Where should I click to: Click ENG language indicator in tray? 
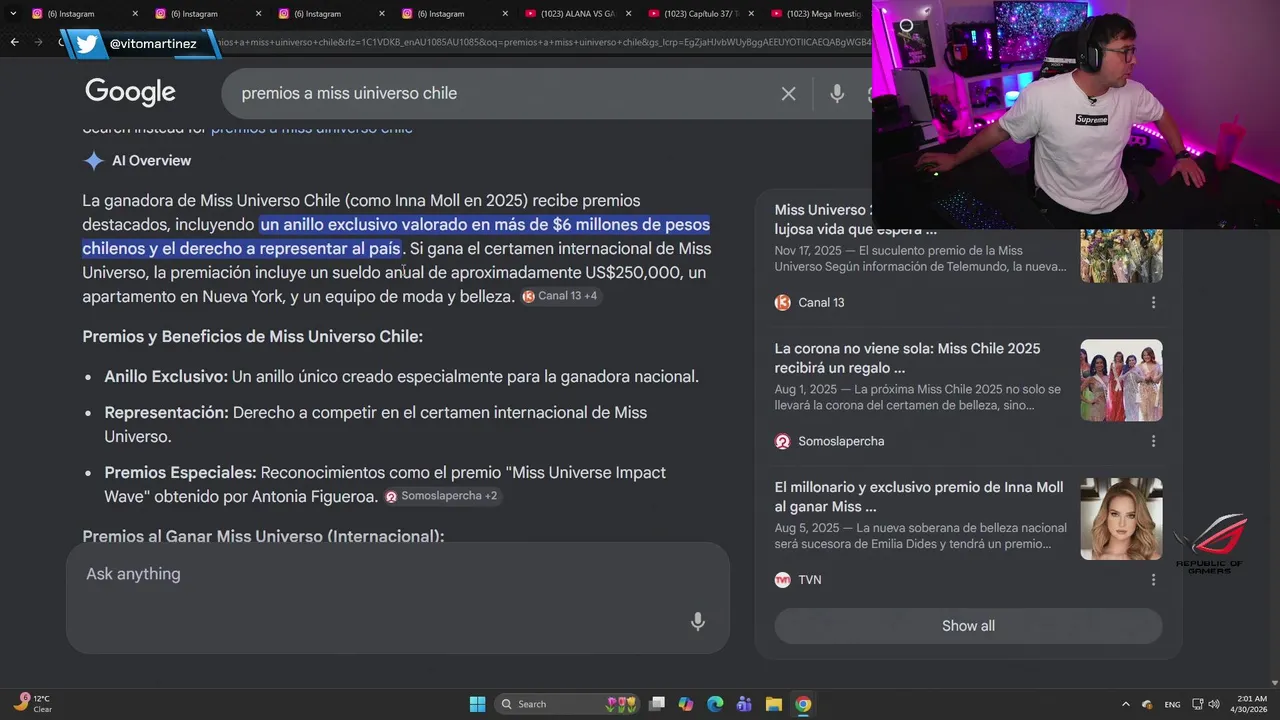1172,704
